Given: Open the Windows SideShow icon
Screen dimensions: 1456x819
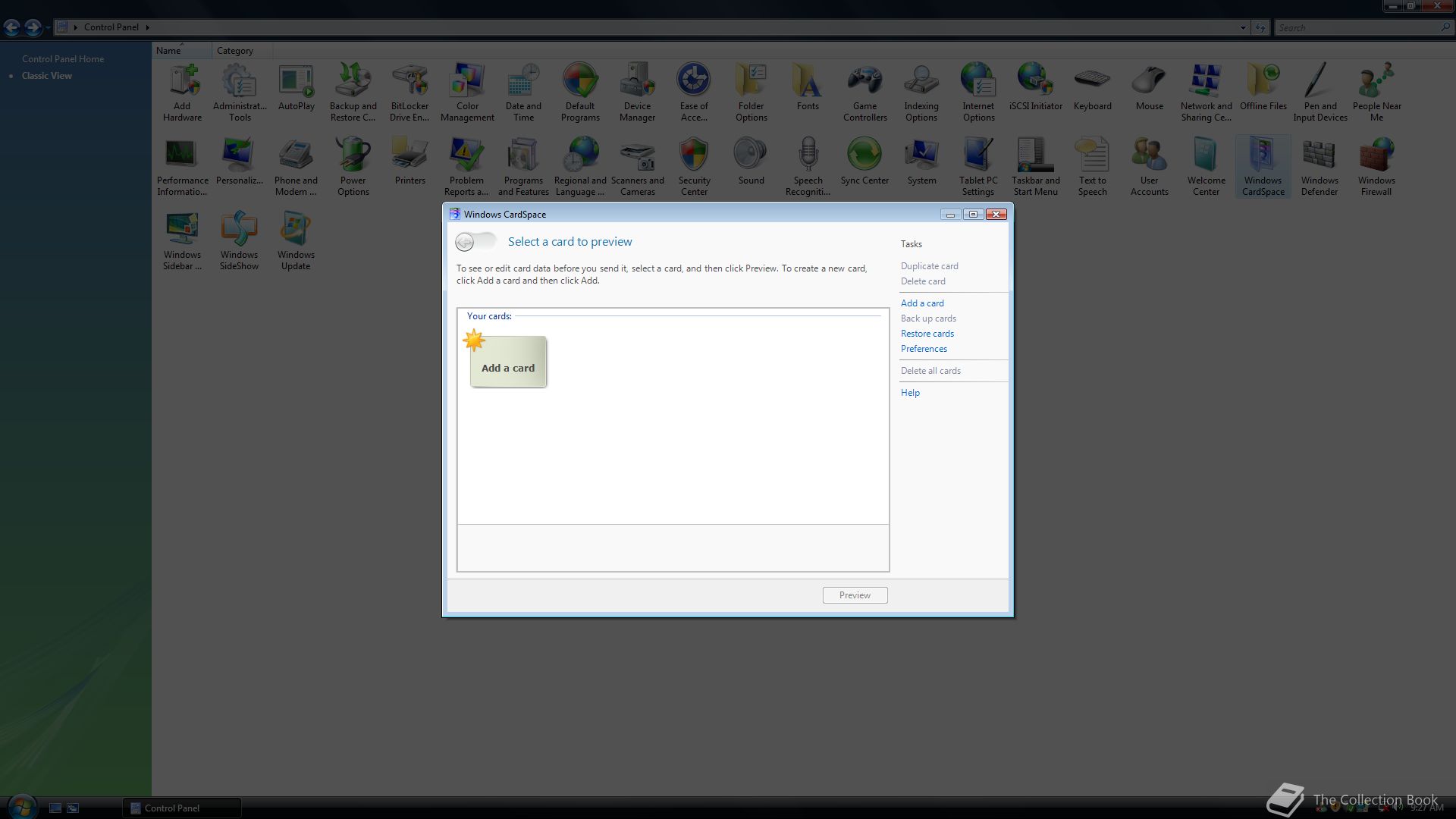Looking at the screenshot, I should pos(239,241).
